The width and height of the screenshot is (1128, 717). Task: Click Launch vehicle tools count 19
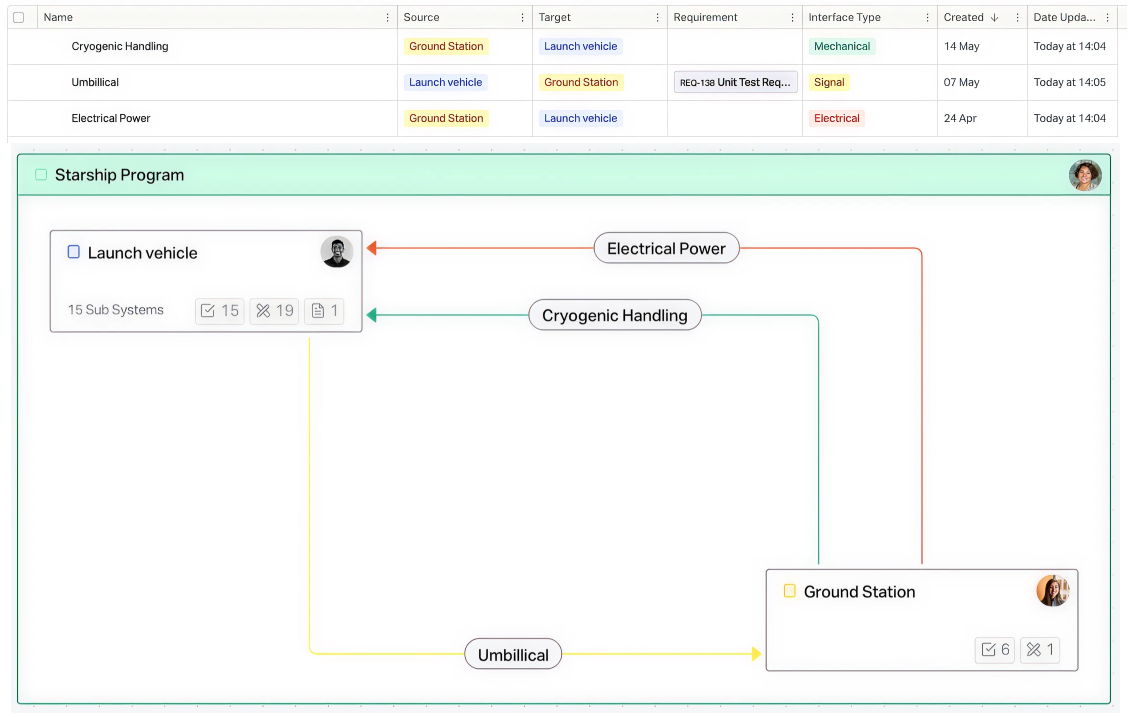(275, 311)
